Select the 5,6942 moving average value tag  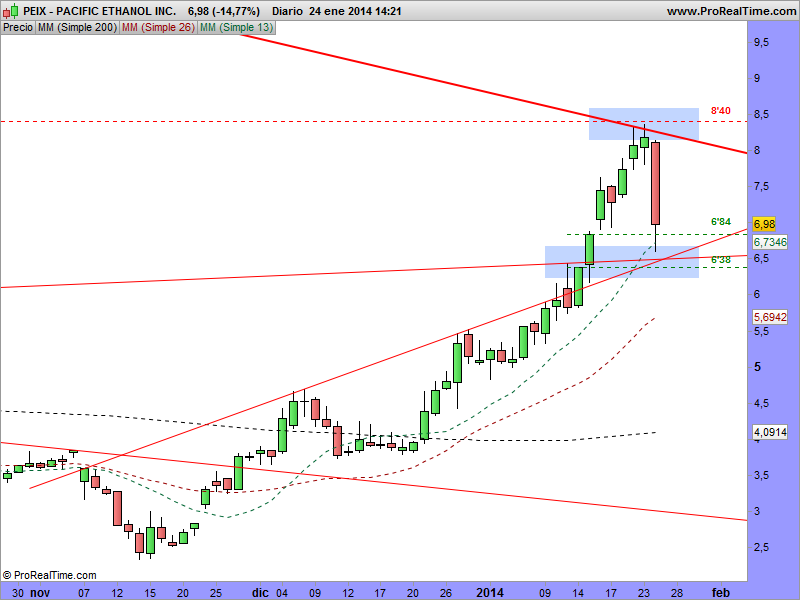click(770, 317)
